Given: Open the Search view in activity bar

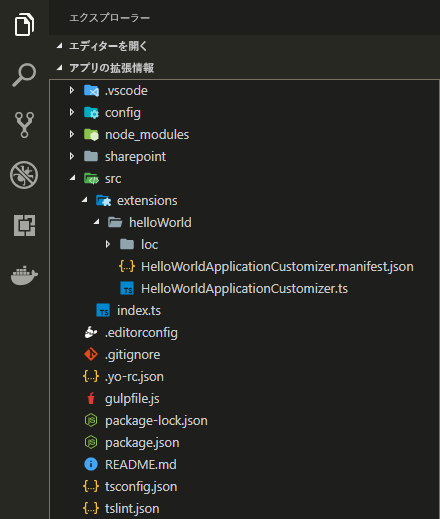Looking at the screenshot, I should point(24,75).
